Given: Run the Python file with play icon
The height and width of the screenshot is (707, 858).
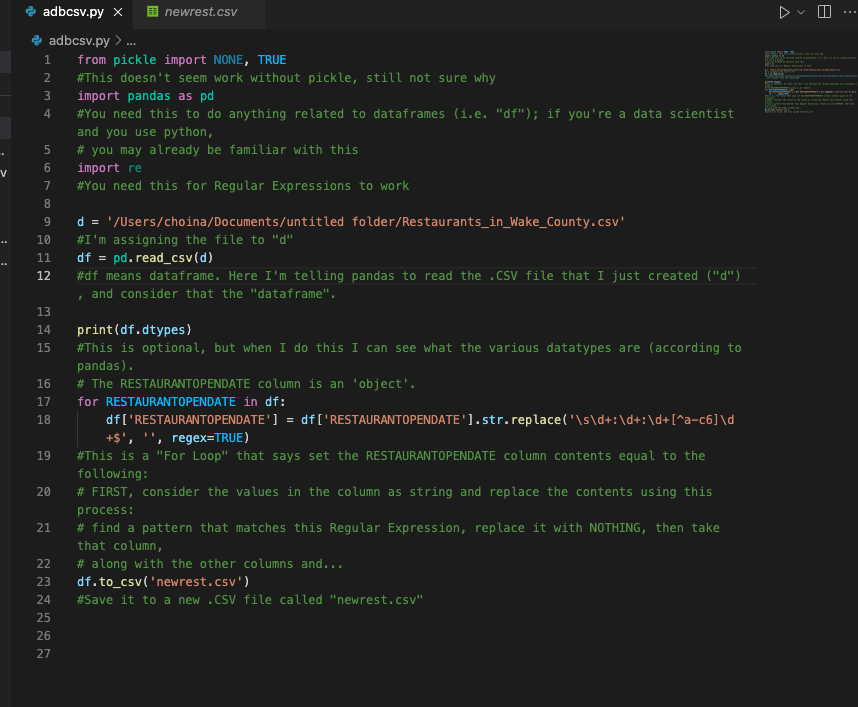Looking at the screenshot, I should (x=784, y=12).
